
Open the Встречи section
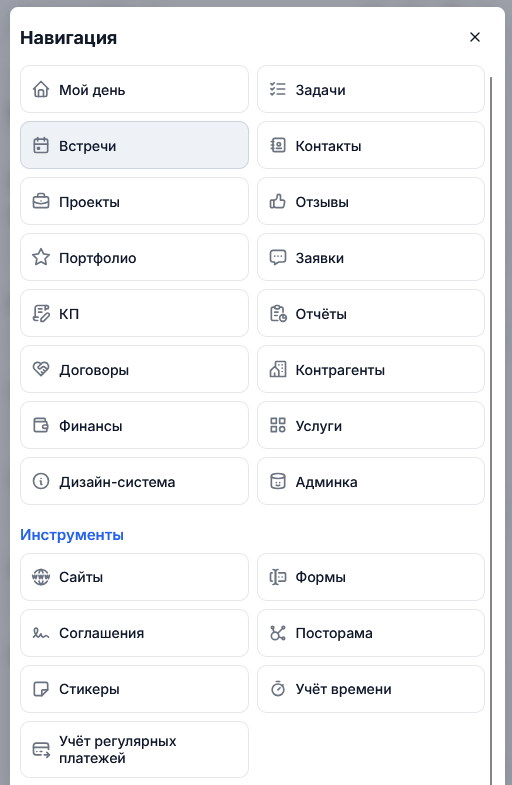[134, 145]
